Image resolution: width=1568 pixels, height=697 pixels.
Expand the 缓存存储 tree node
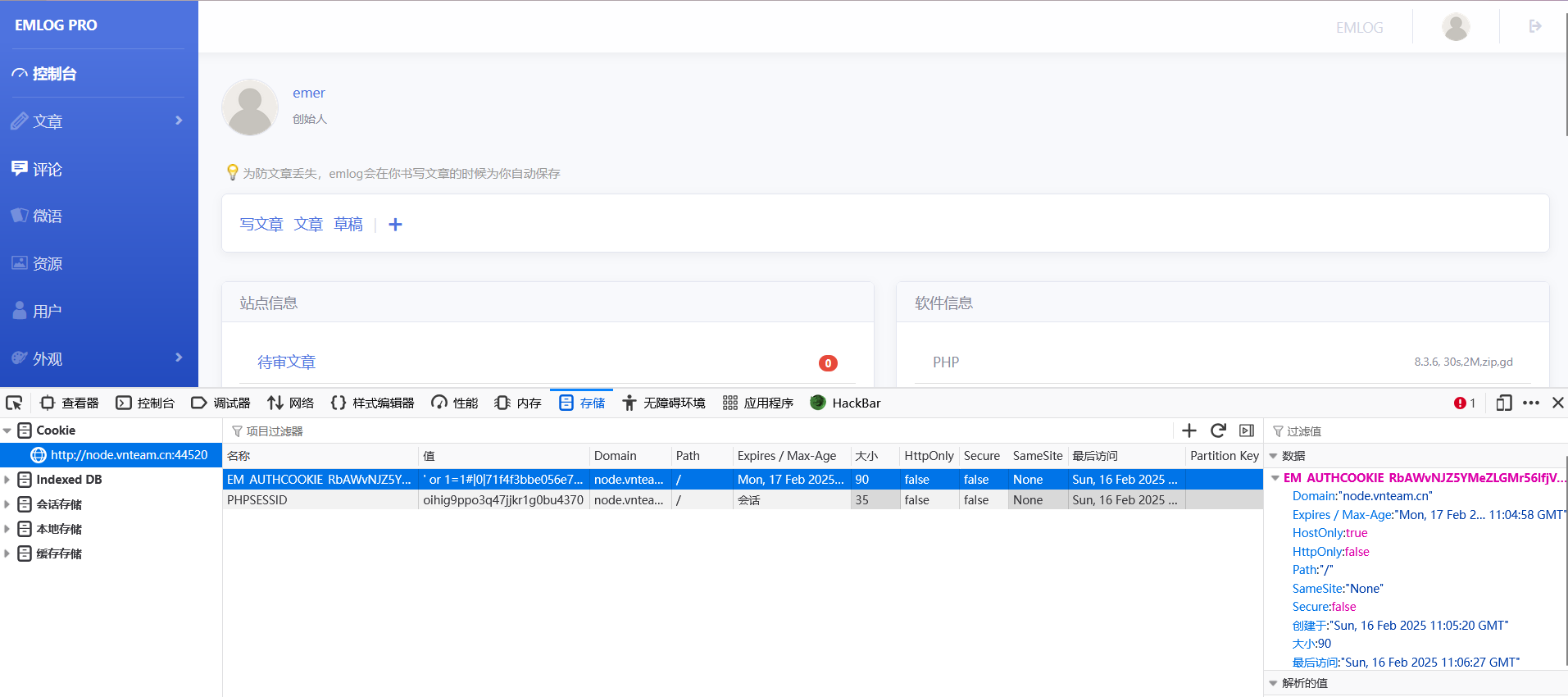[7, 553]
